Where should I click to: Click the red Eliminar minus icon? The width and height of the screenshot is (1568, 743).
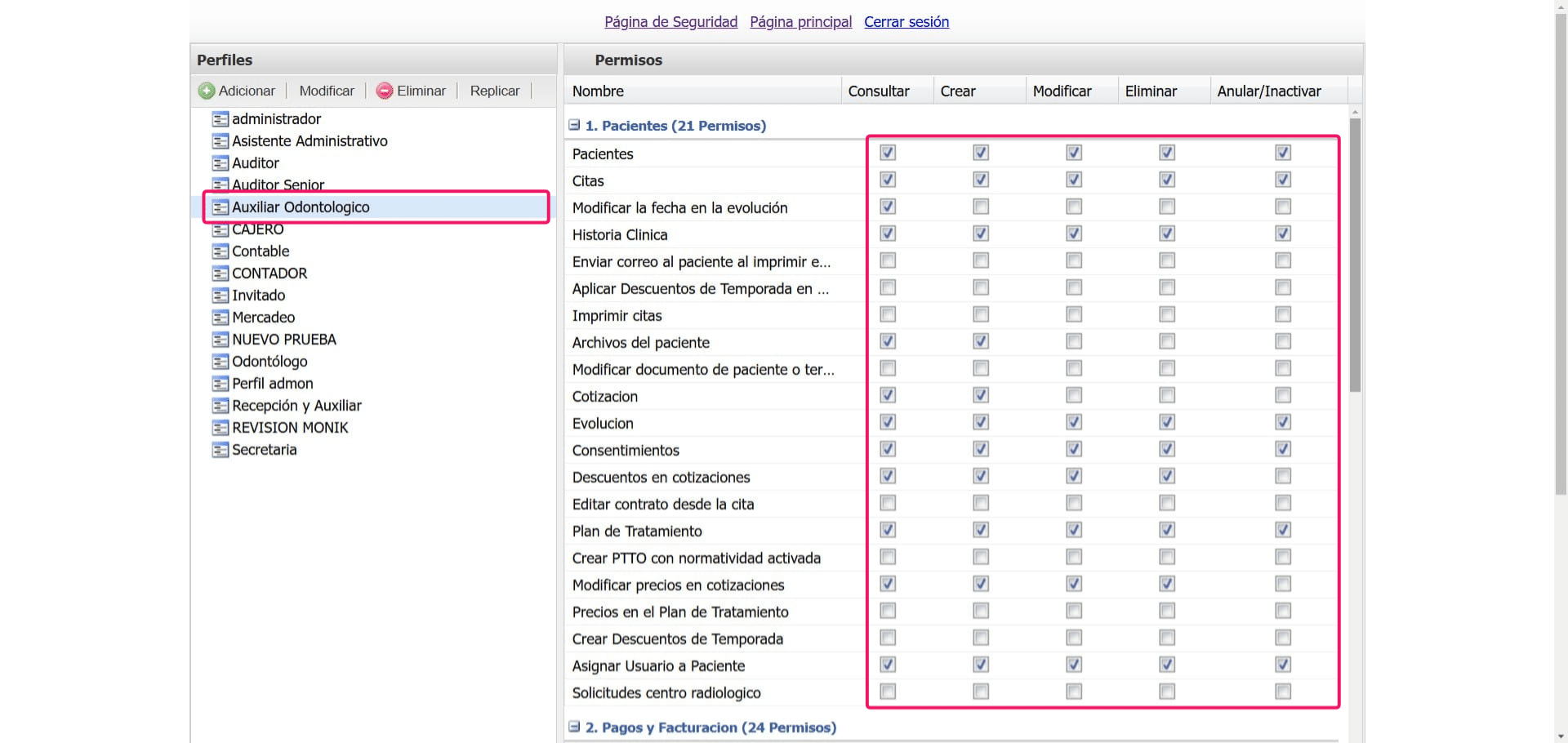[384, 91]
